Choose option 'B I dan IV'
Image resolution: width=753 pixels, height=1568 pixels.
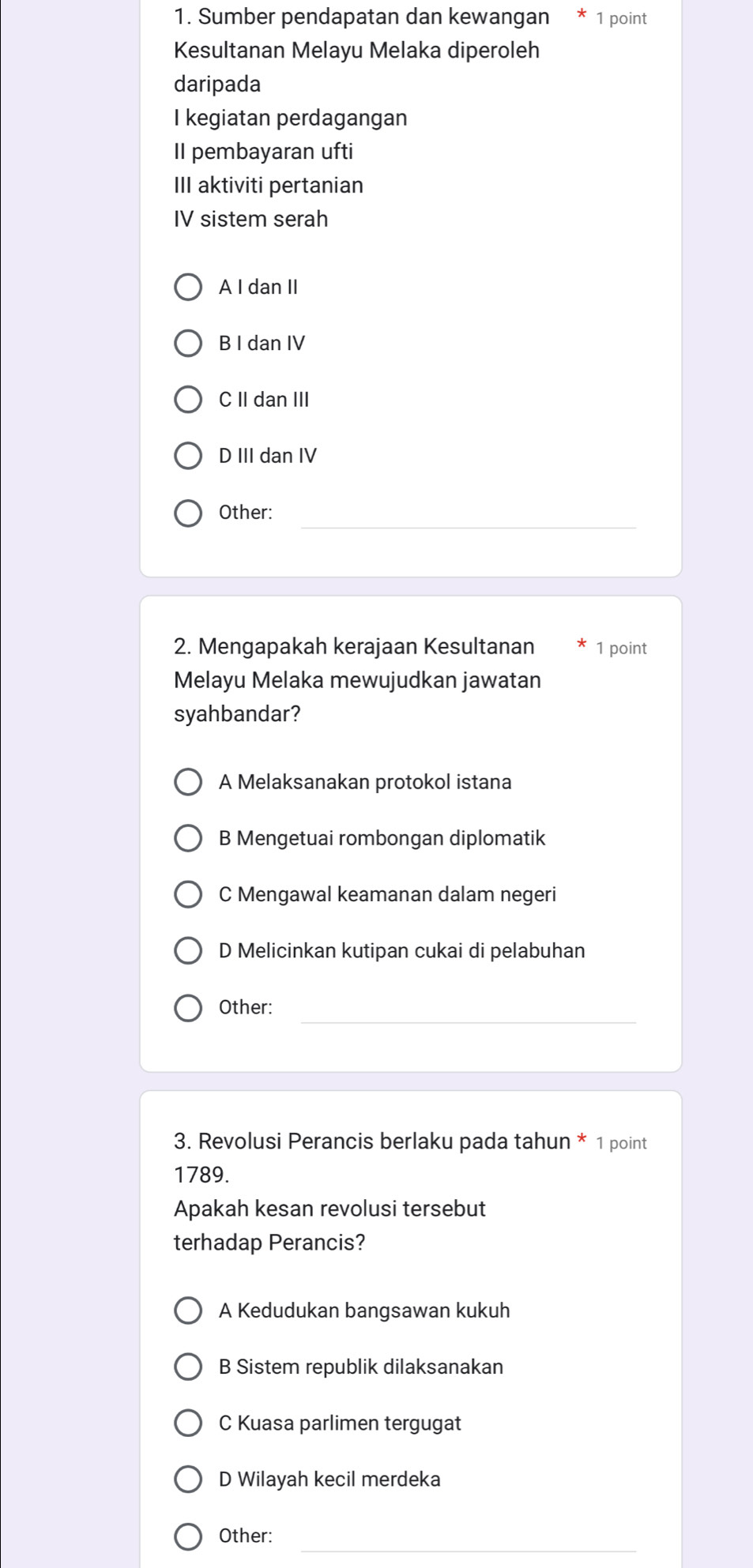coord(188,344)
